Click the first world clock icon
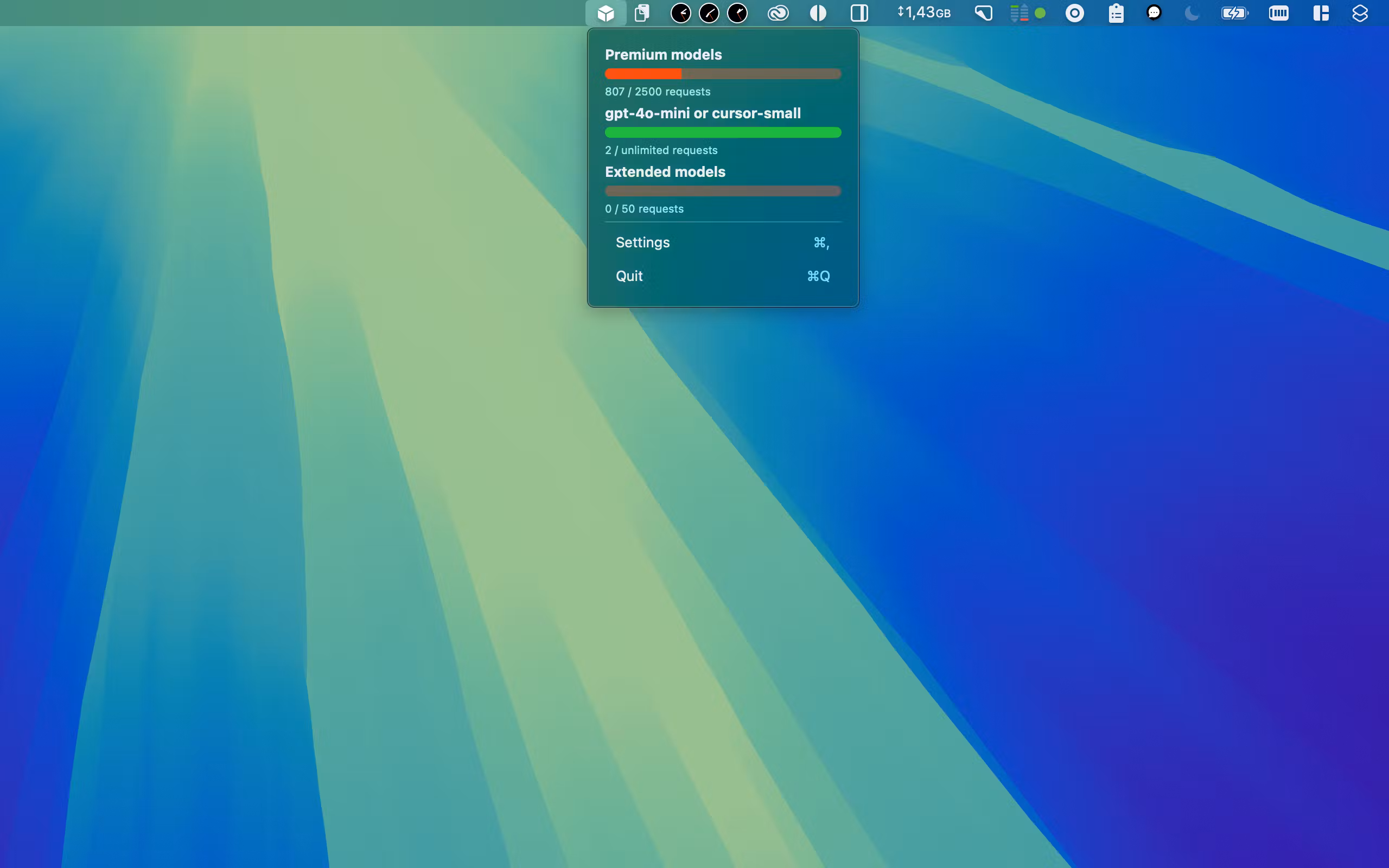 681,12
